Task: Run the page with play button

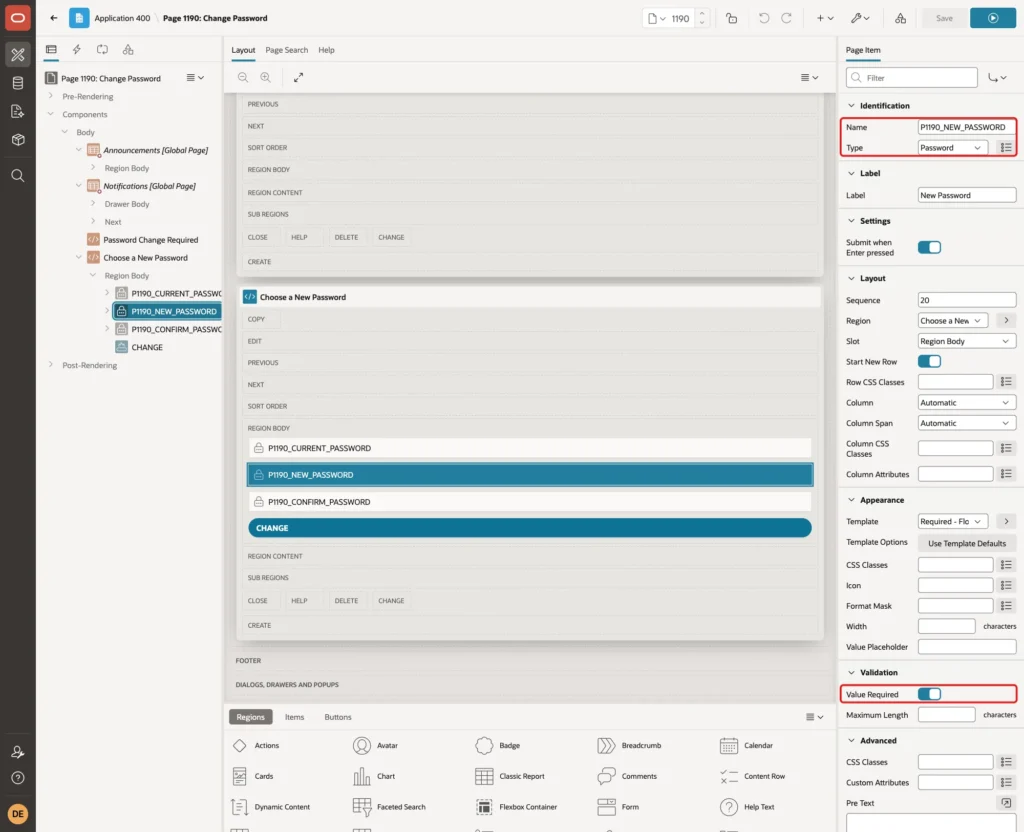Action: (993, 18)
